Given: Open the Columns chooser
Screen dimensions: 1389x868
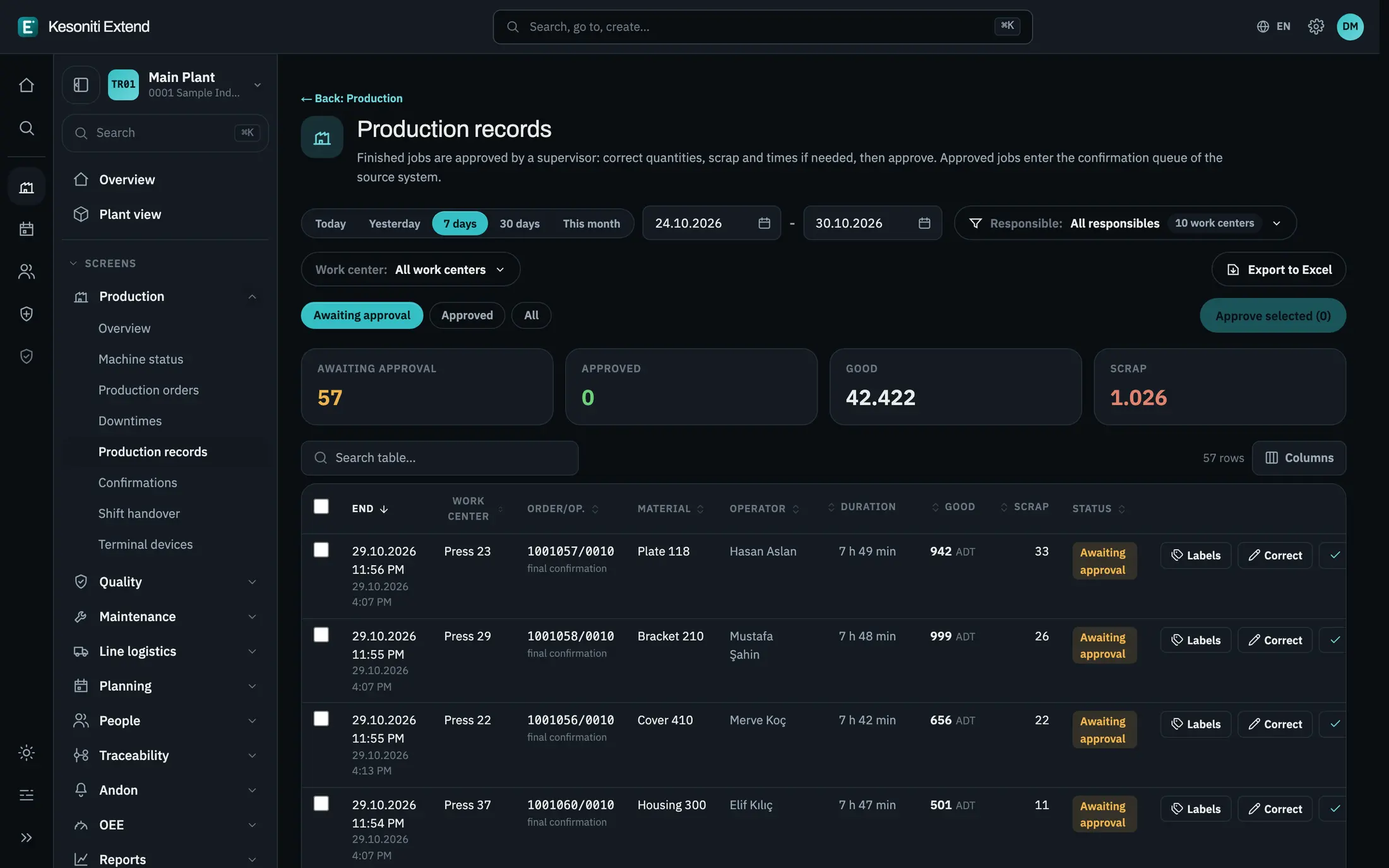Looking at the screenshot, I should (x=1299, y=458).
